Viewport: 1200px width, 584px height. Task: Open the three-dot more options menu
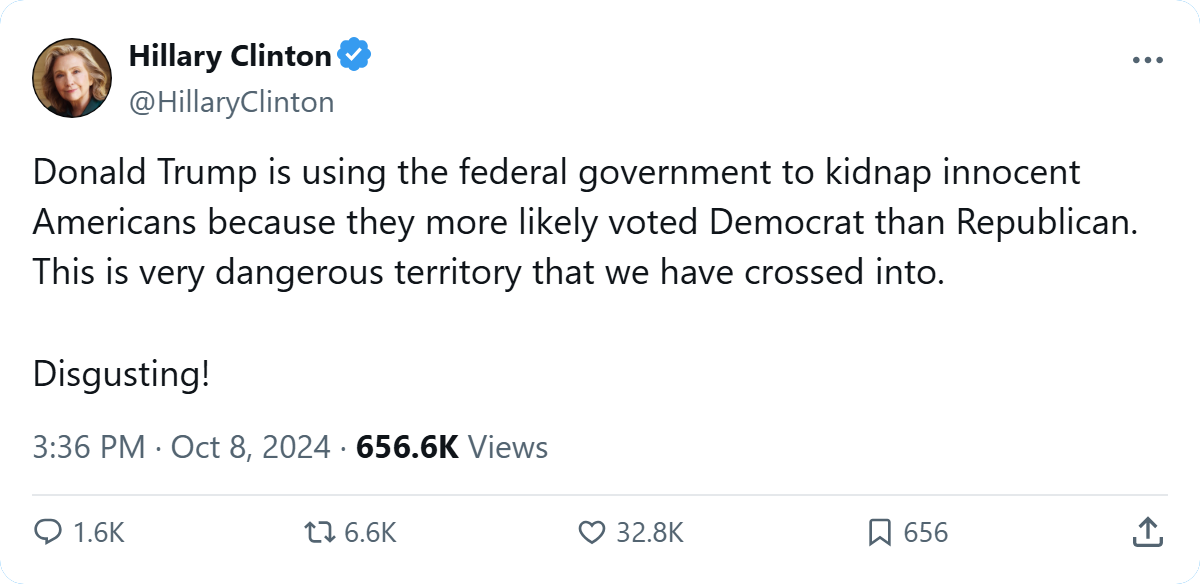(1148, 60)
